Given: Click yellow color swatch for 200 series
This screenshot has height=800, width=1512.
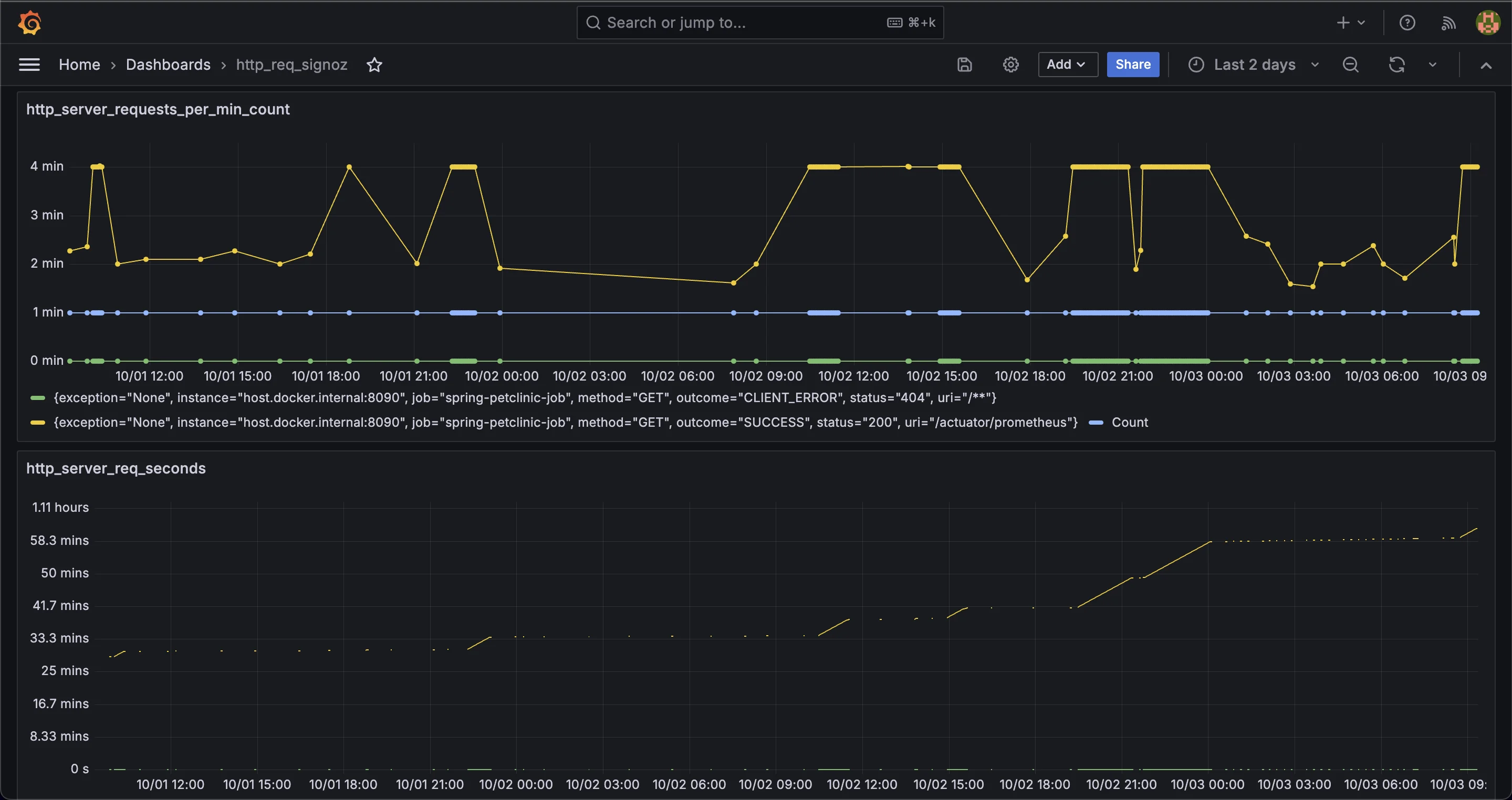Looking at the screenshot, I should [38, 422].
